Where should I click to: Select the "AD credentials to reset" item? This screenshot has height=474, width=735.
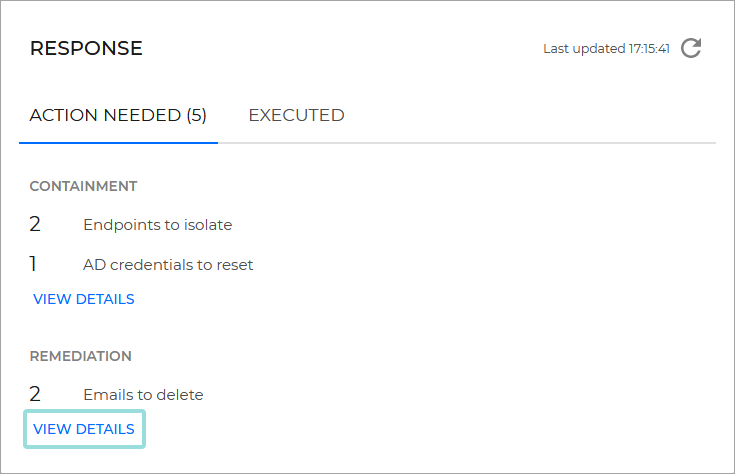(x=168, y=265)
